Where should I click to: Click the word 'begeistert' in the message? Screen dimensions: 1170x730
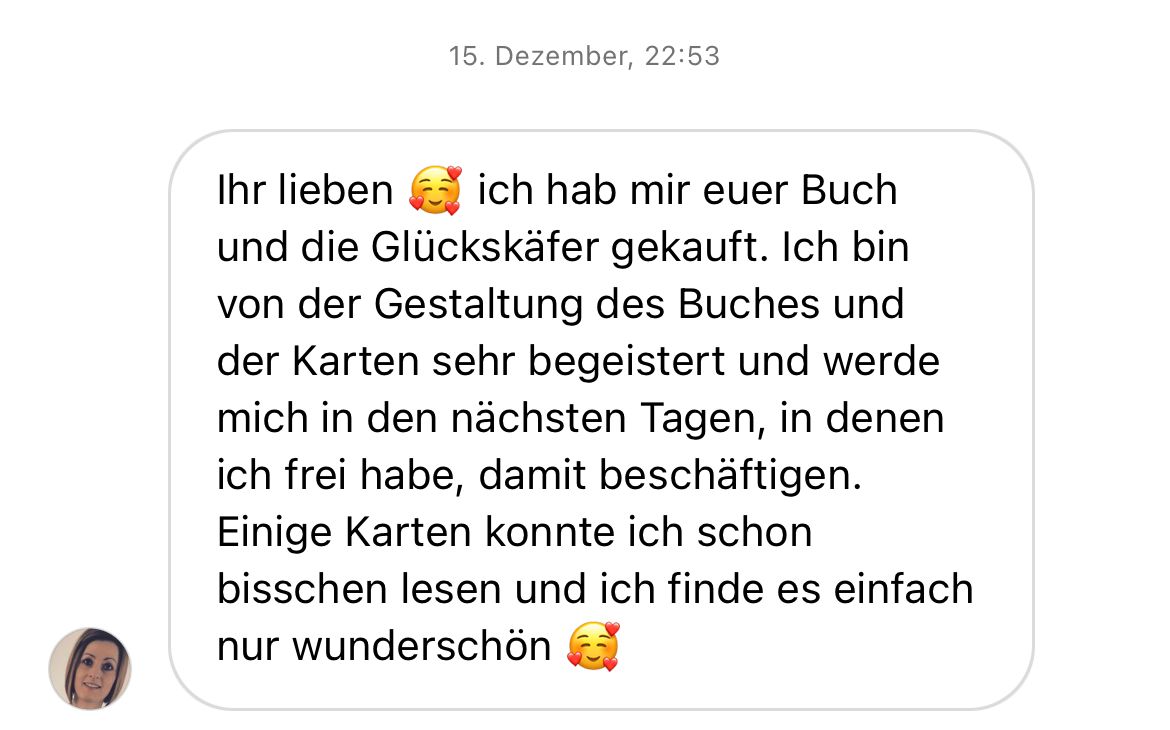[x=626, y=362]
